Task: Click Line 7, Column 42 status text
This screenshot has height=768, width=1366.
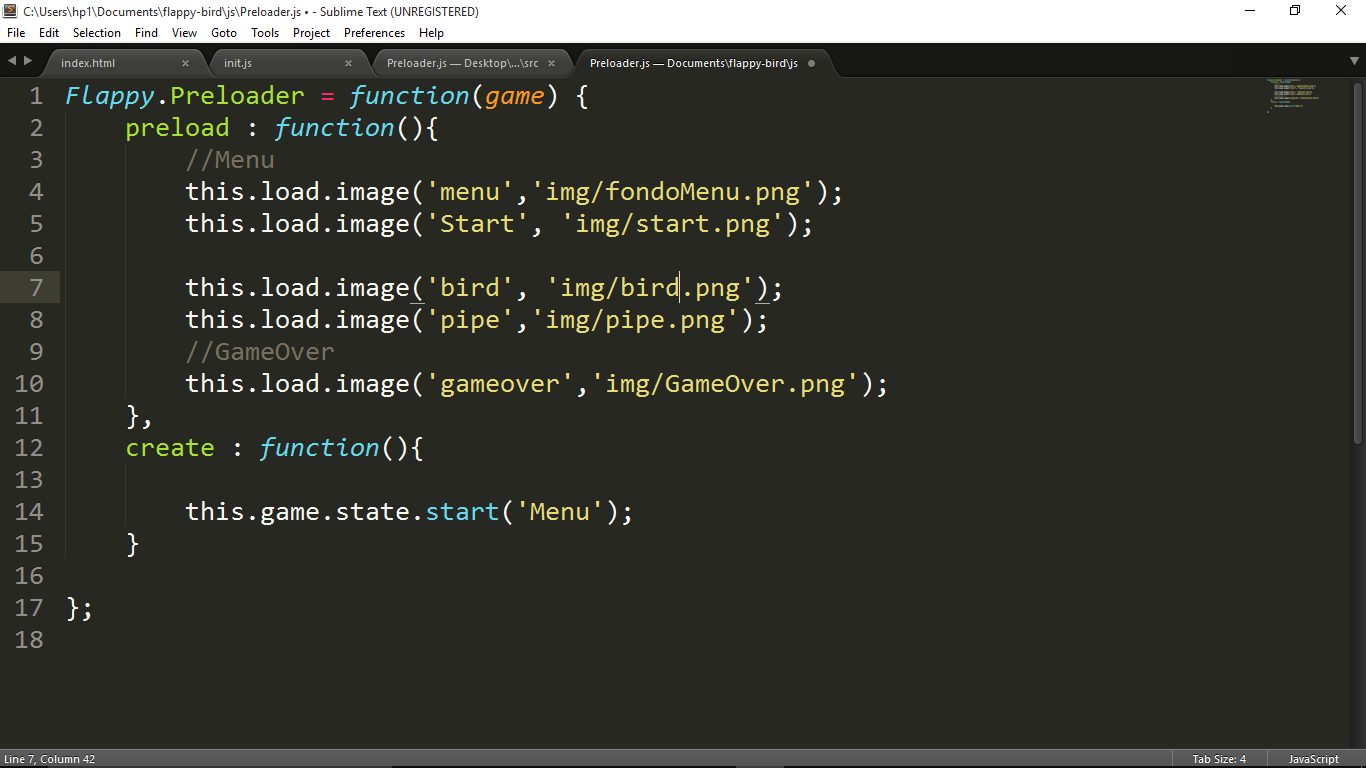Action: [x=49, y=759]
